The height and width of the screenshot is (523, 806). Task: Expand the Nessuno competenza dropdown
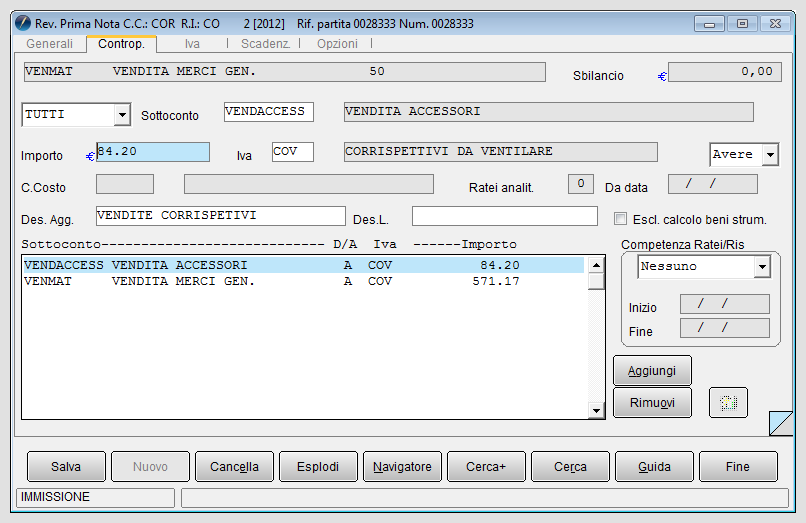click(762, 267)
